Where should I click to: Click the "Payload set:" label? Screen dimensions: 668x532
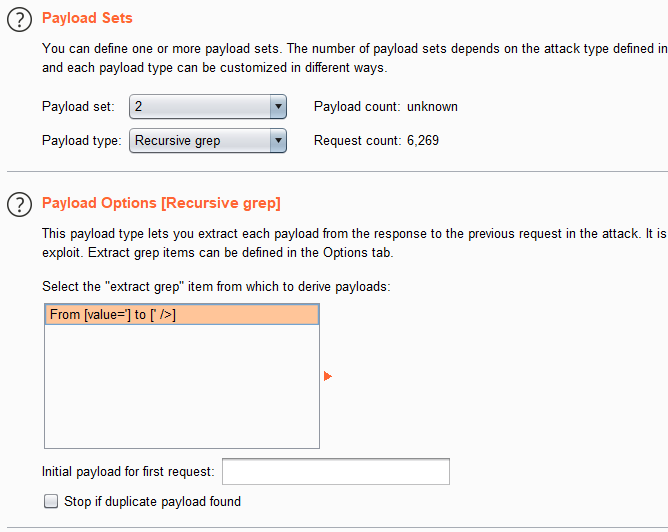coord(78,107)
